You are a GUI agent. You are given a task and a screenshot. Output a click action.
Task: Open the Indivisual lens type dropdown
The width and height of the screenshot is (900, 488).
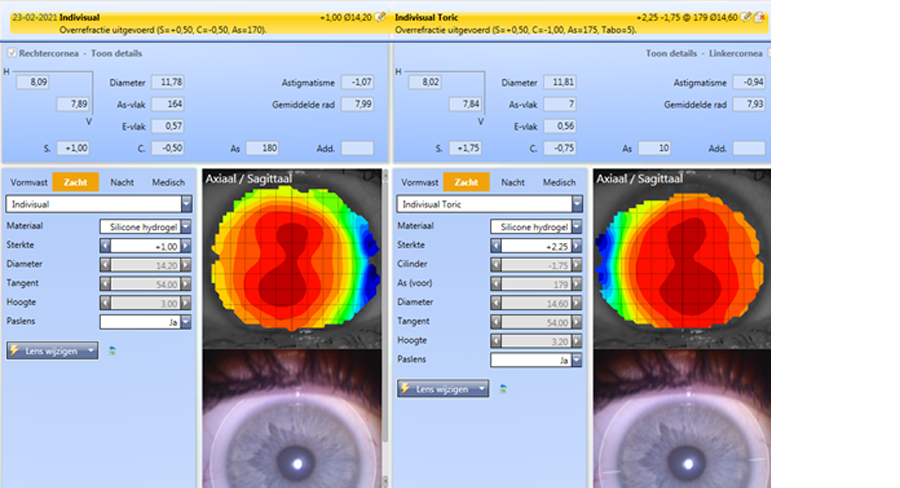187,204
